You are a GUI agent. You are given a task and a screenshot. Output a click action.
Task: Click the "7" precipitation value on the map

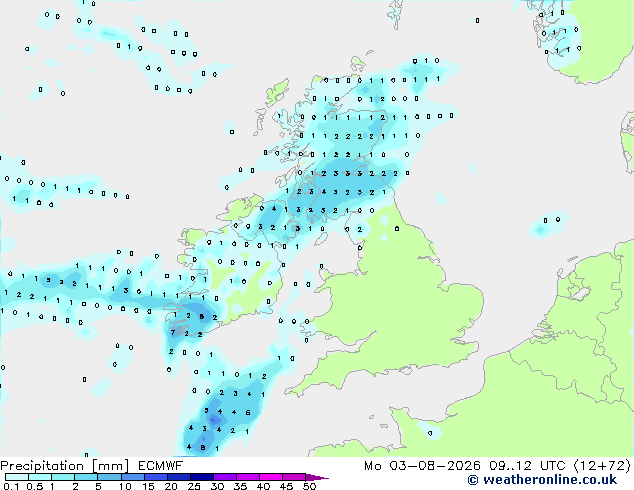(x=173, y=332)
